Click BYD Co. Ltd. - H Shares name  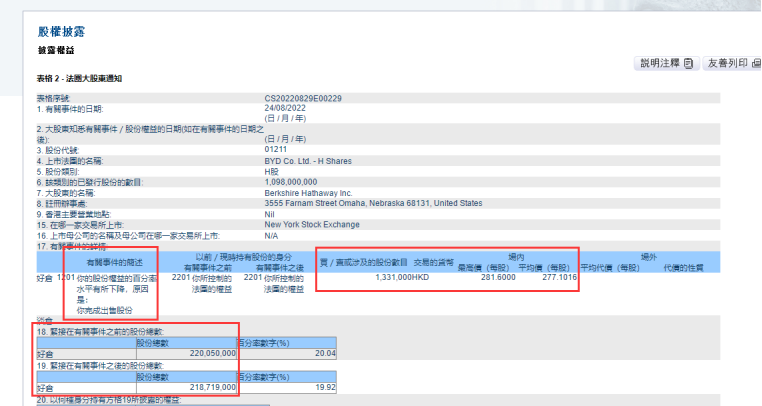[x=308, y=161]
